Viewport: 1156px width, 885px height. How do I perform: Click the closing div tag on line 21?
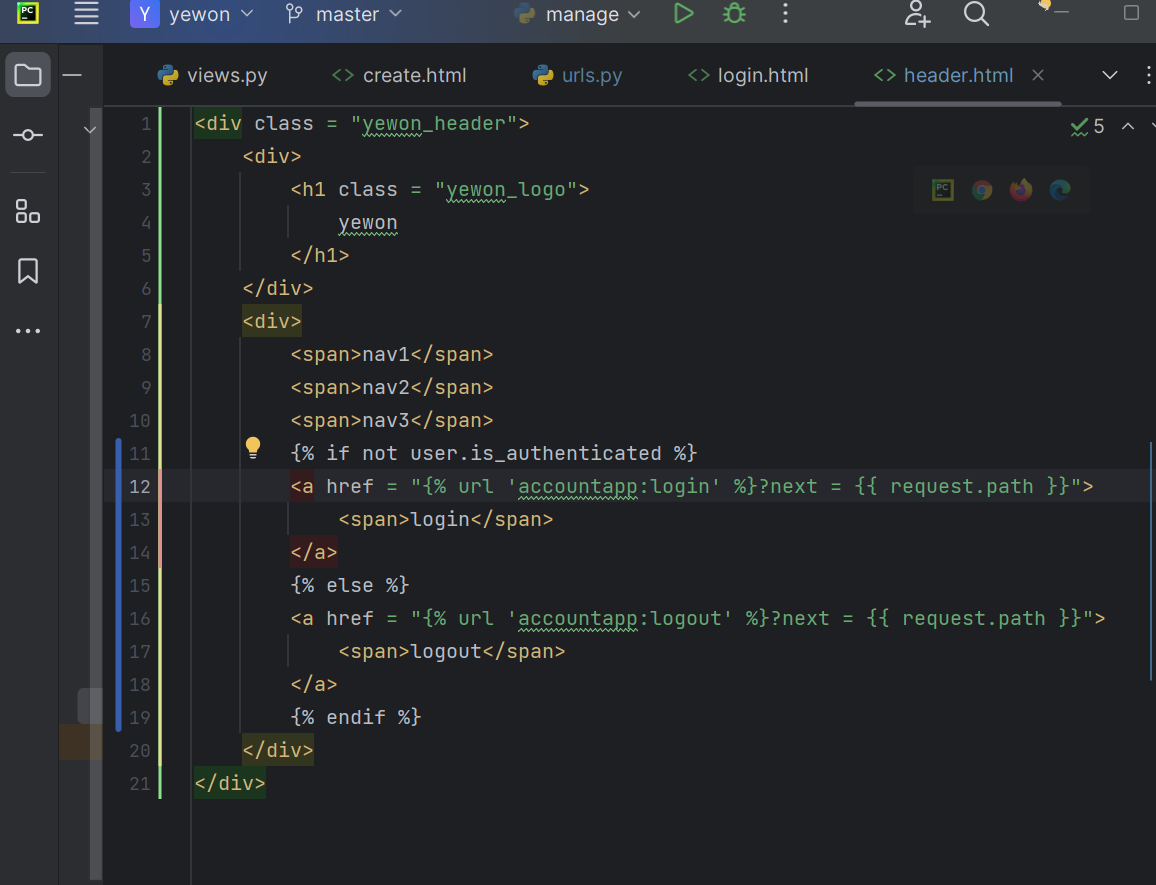pyautogui.click(x=230, y=783)
